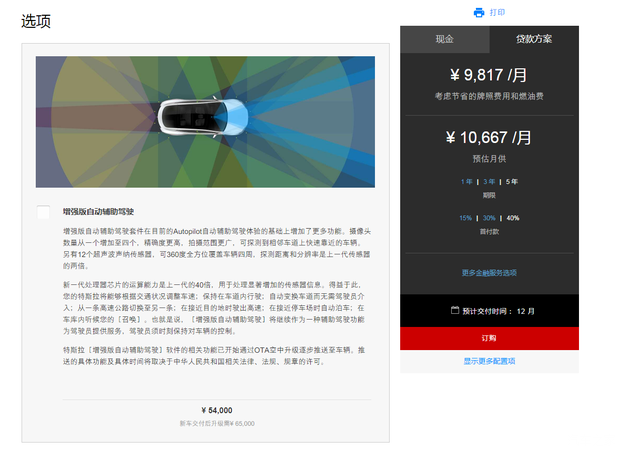Select the 贷款方案 tab
The width and height of the screenshot is (620, 451).
tap(534, 39)
